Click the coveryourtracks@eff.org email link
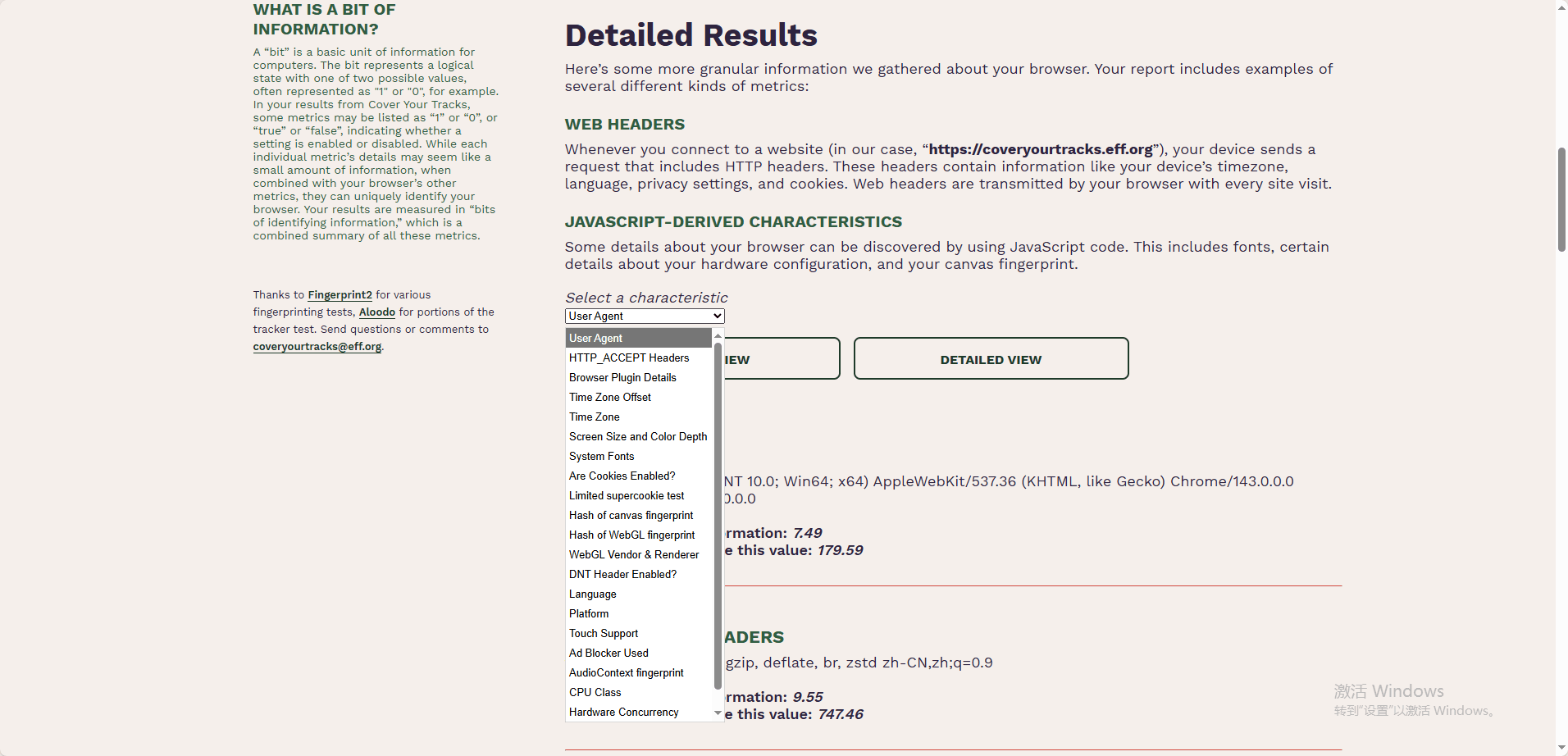This screenshot has width=1568, height=756. point(317,347)
